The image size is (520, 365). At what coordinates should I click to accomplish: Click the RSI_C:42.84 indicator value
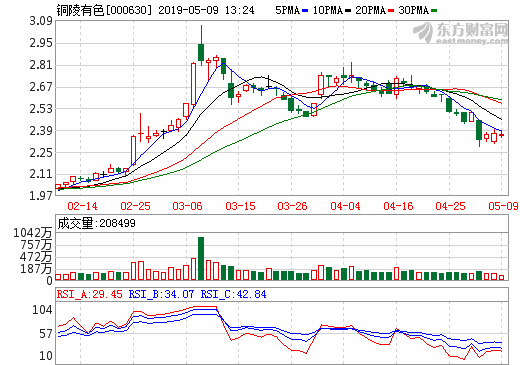pos(233,294)
